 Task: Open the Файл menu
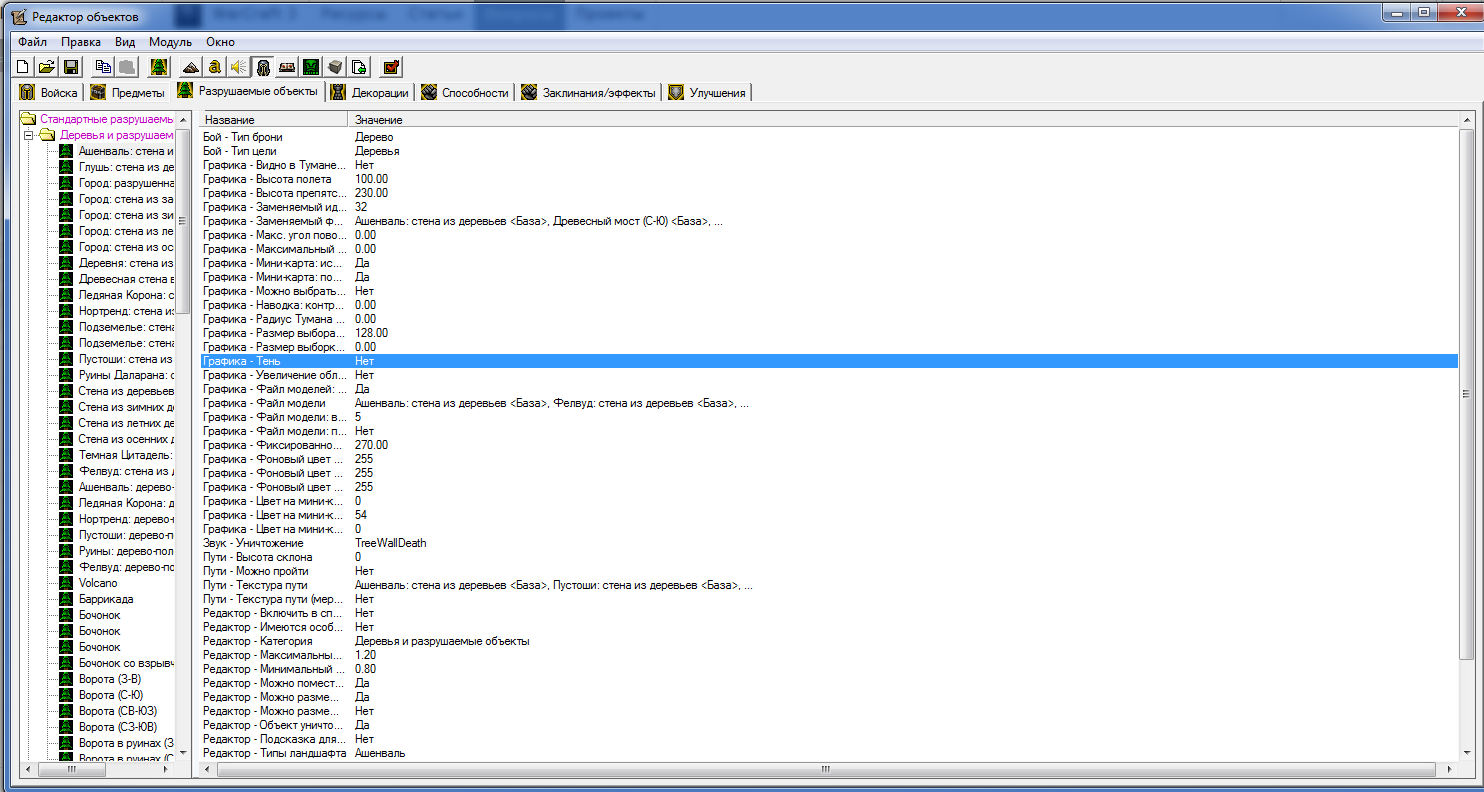32,42
